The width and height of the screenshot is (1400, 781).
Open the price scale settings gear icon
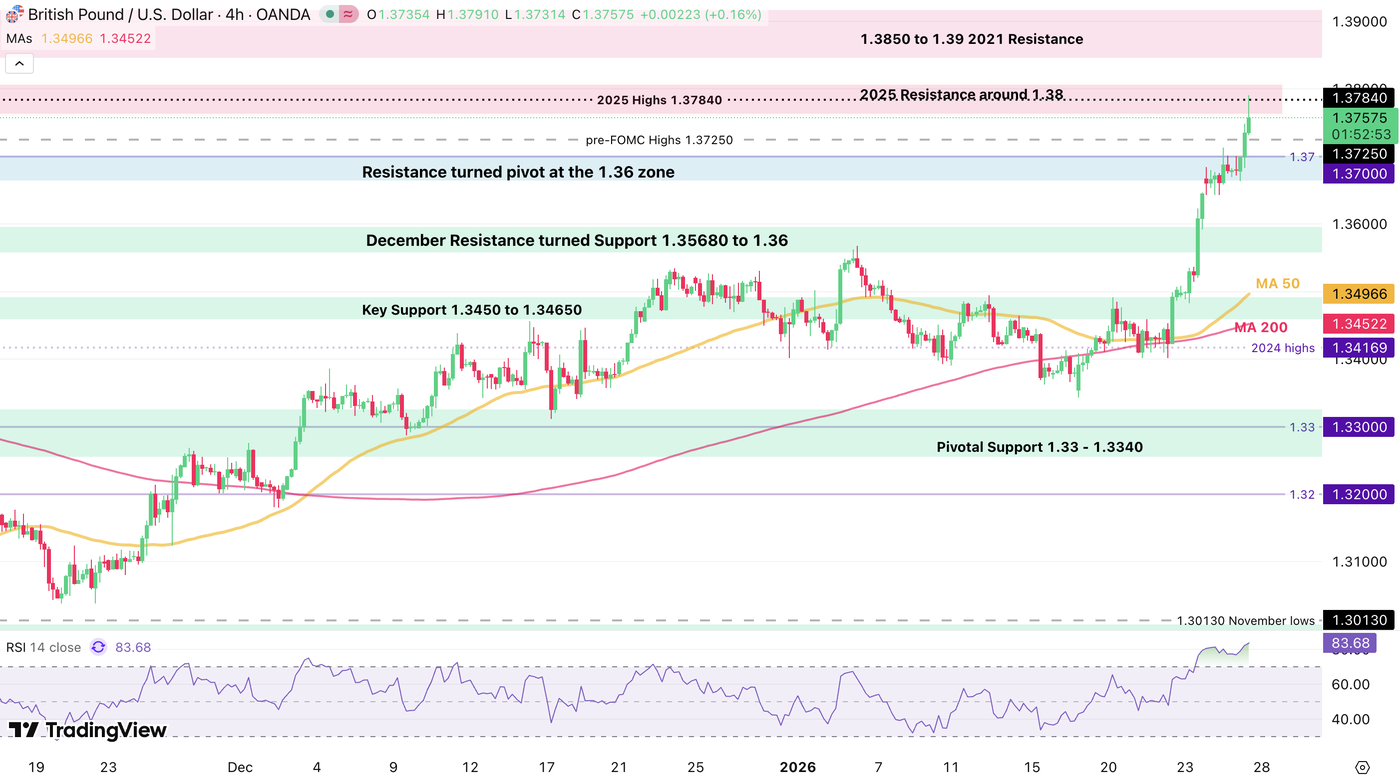pyautogui.click(x=1363, y=766)
